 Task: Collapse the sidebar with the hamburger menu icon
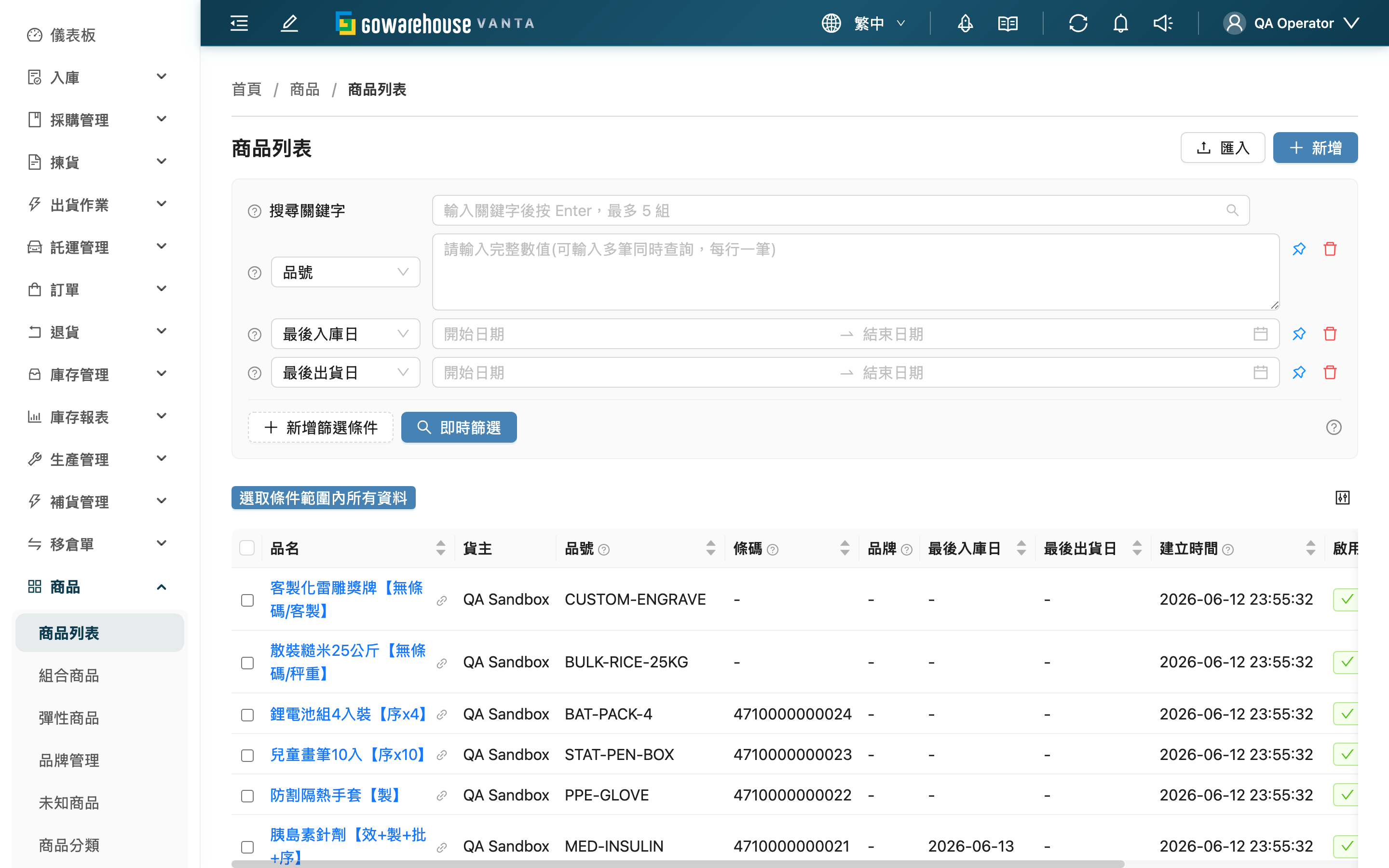click(239, 23)
